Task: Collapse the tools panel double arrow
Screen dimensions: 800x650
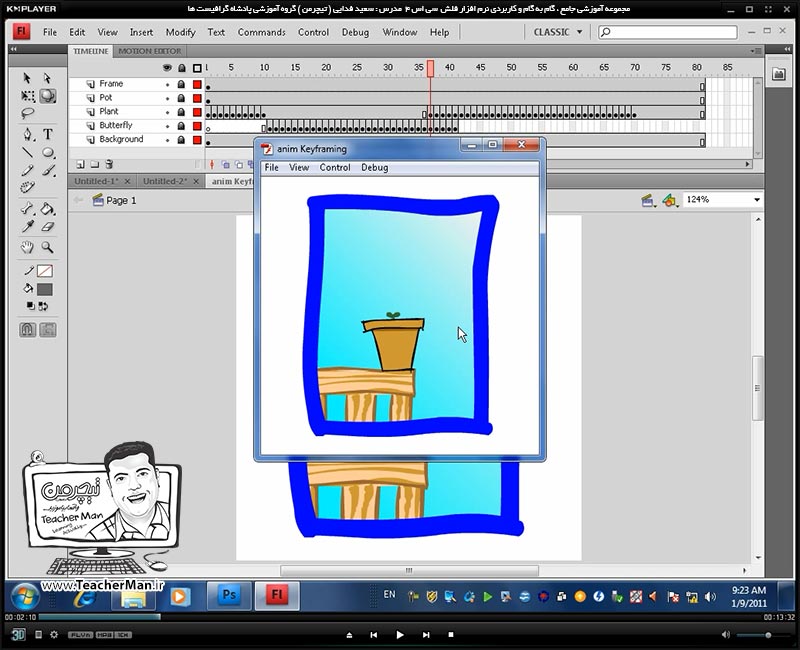Action: point(13,49)
